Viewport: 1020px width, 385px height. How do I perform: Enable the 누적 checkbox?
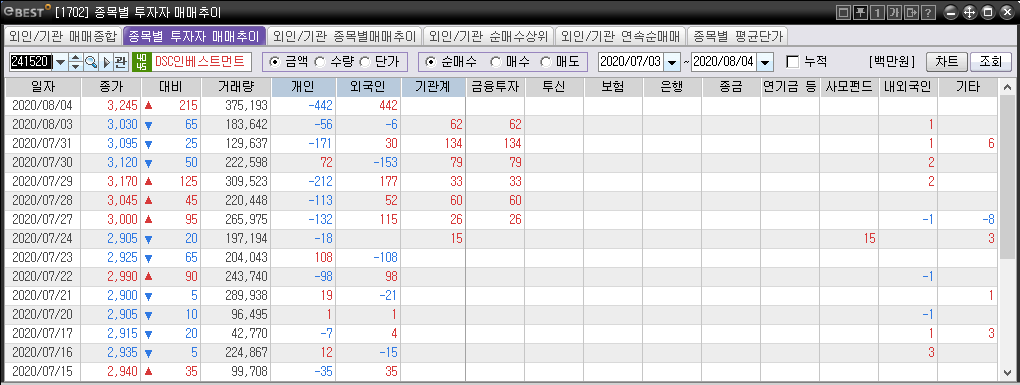coord(792,62)
